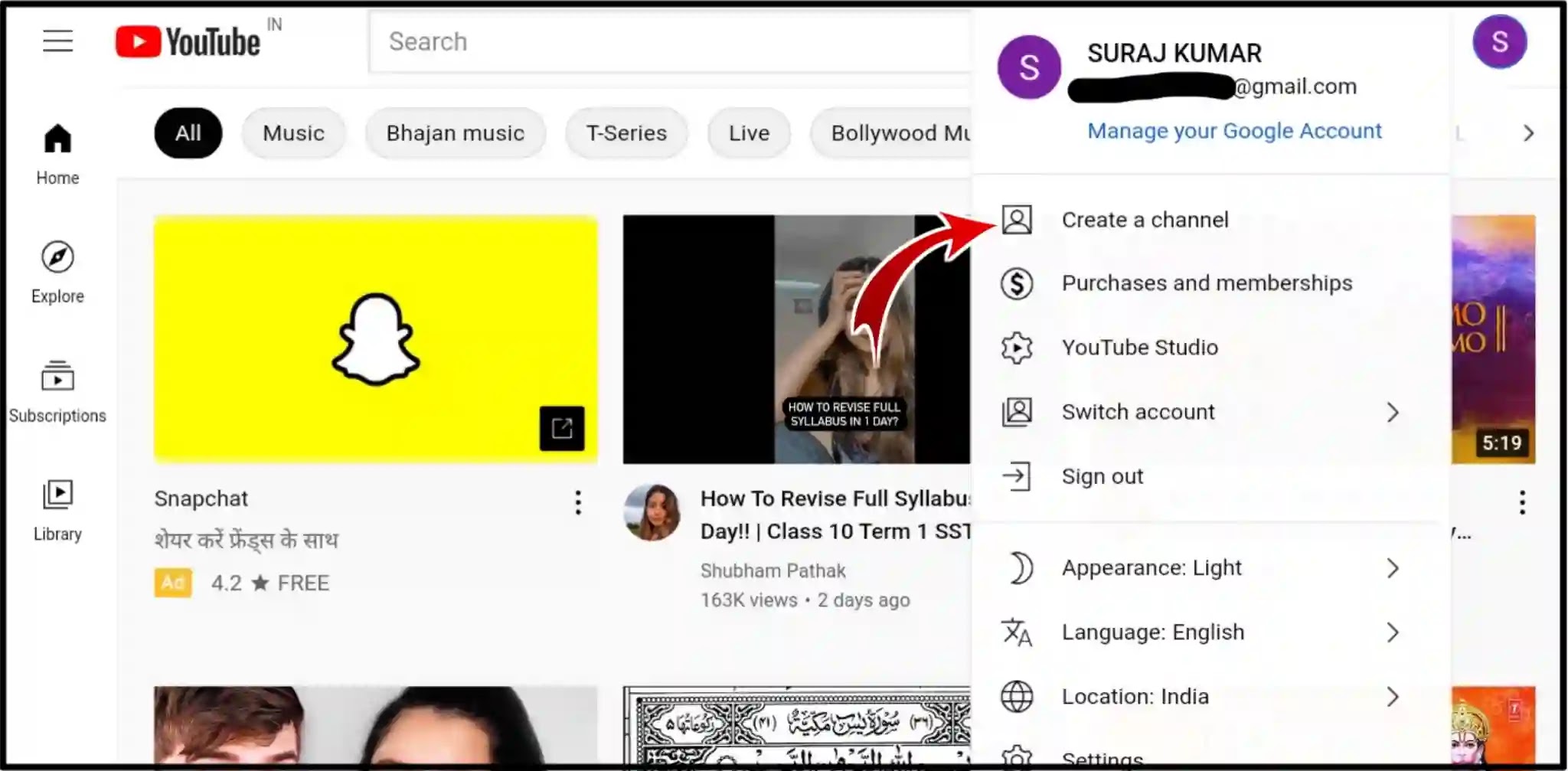
Task: Play the How To Revise Full Syllabus thumbnail
Action: tap(796, 339)
